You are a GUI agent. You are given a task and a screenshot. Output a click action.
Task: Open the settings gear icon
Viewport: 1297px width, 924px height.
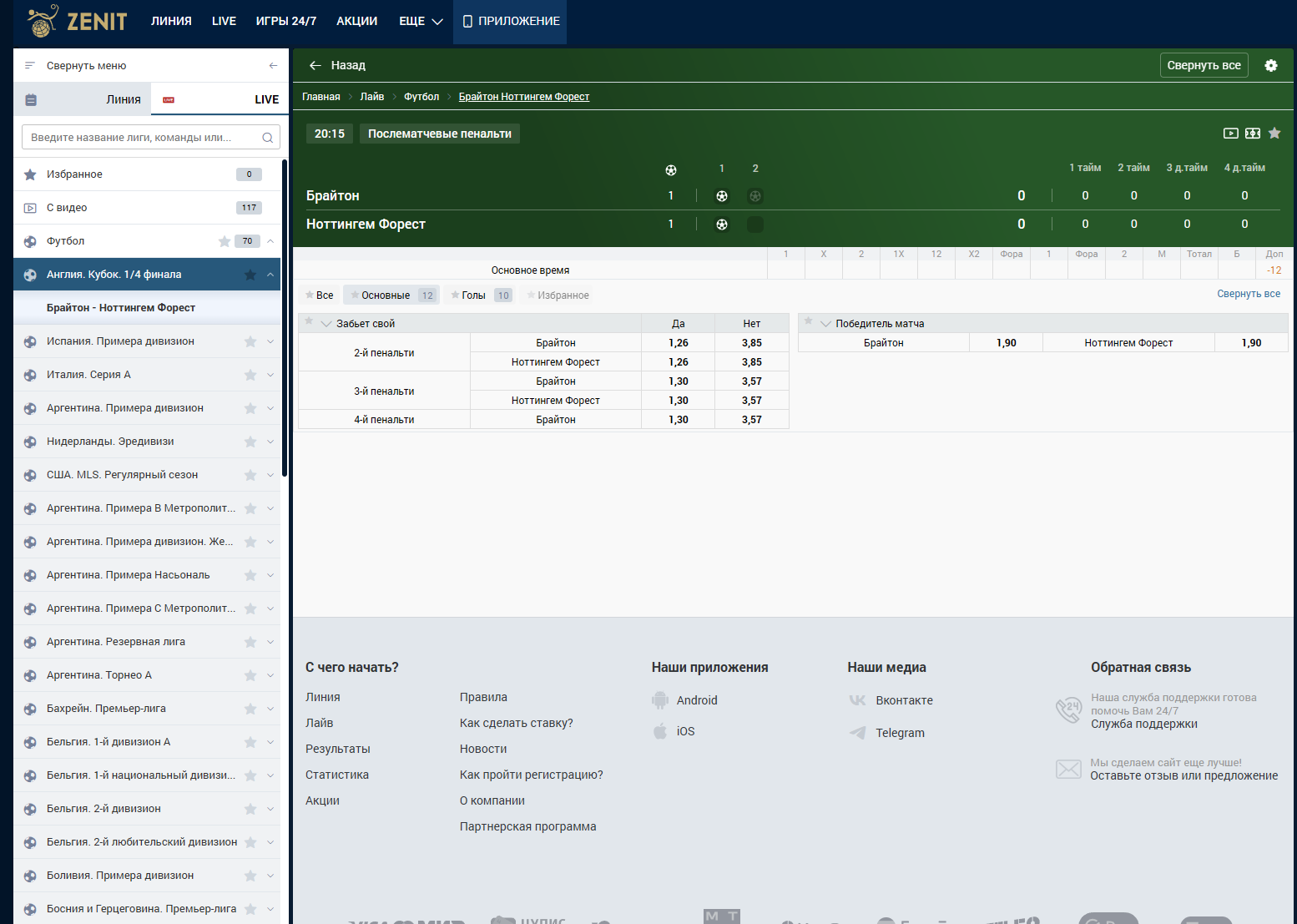pos(1270,66)
